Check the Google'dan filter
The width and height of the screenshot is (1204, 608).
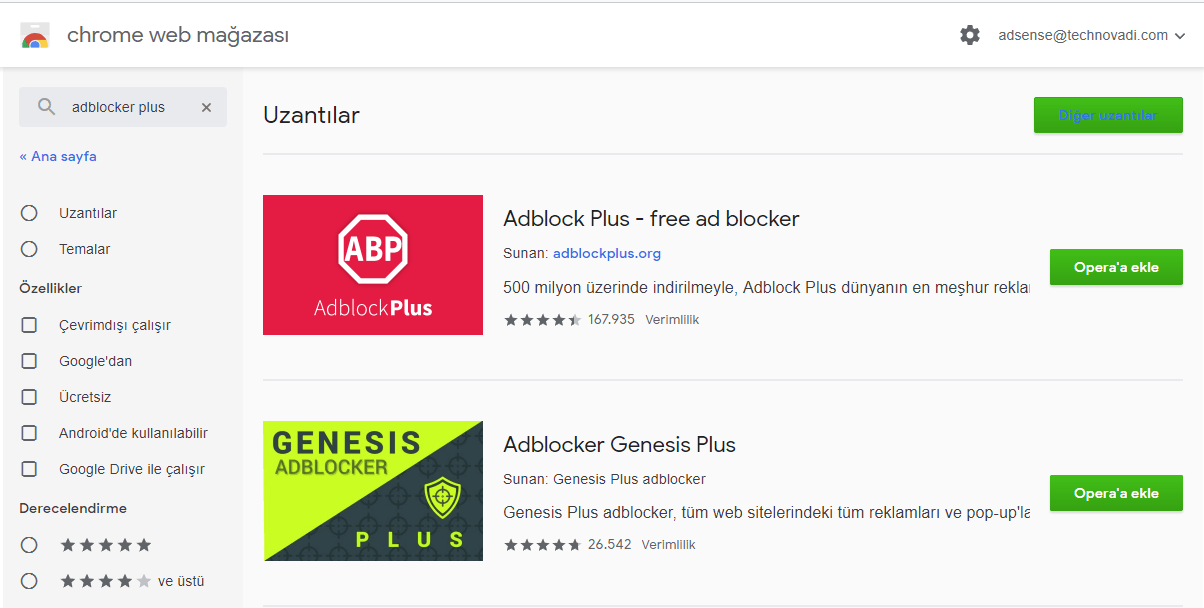tap(29, 361)
